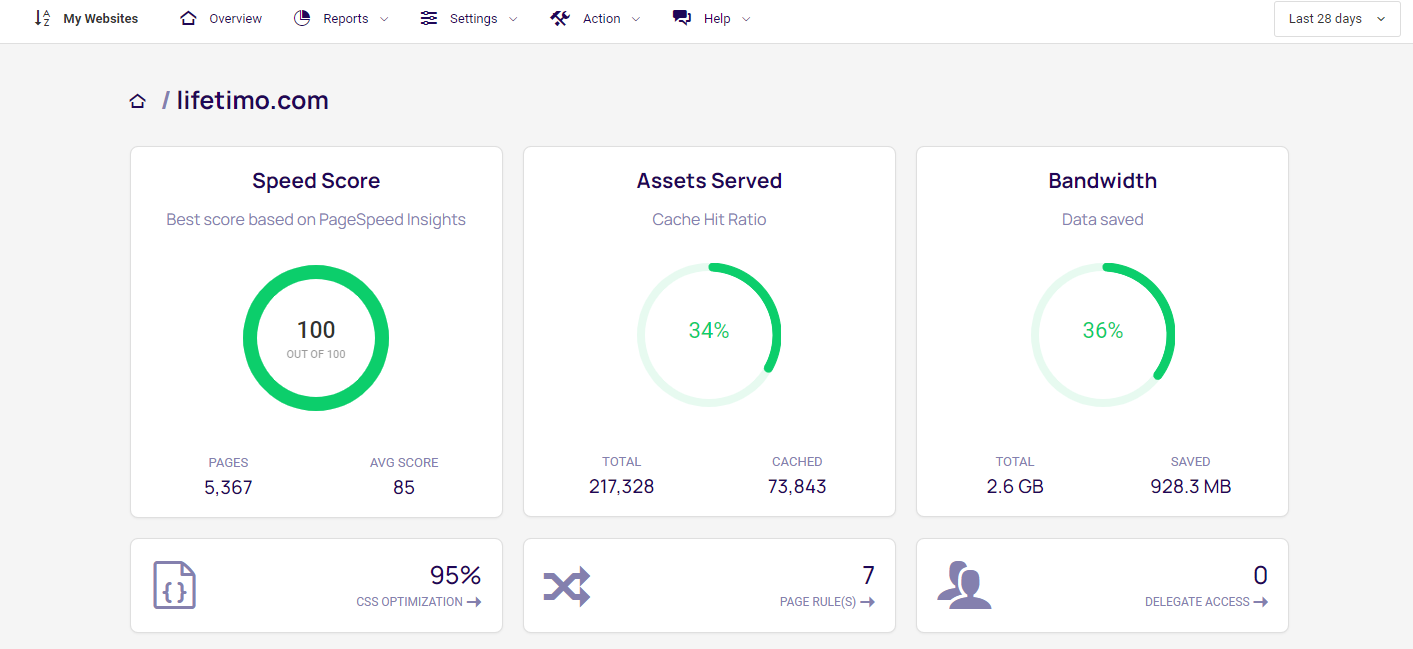Click the Reports pie chart icon

pyautogui.click(x=301, y=17)
